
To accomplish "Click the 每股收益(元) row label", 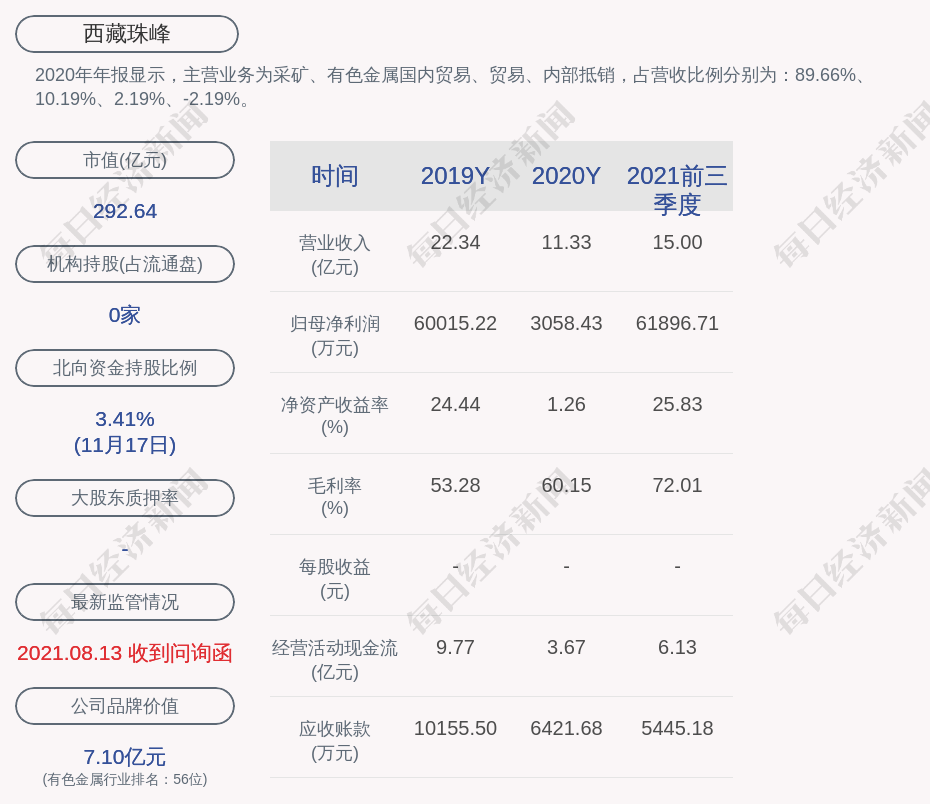I will point(335,579).
